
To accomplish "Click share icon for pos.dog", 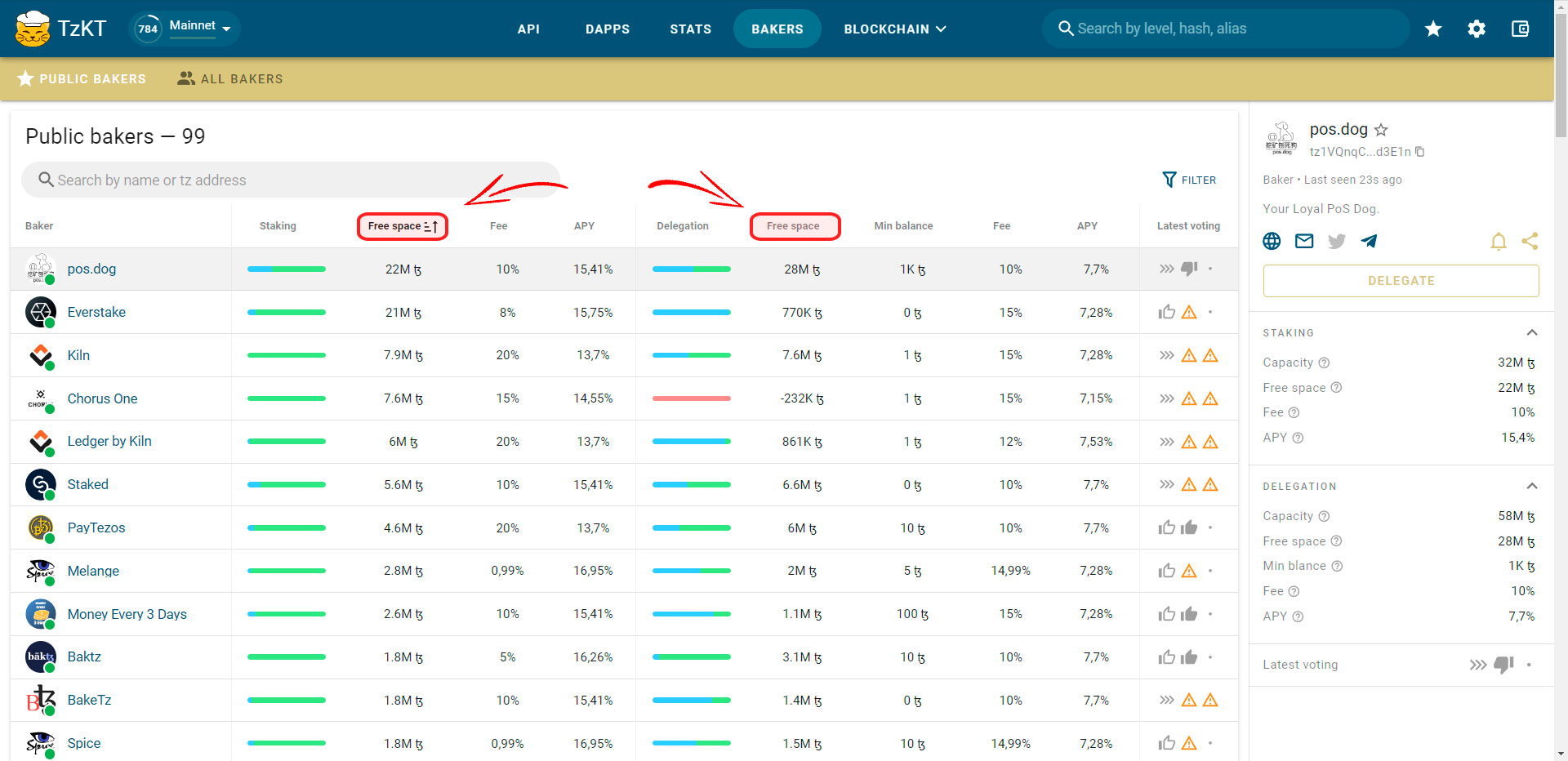I will click(x=1530, y=241).
